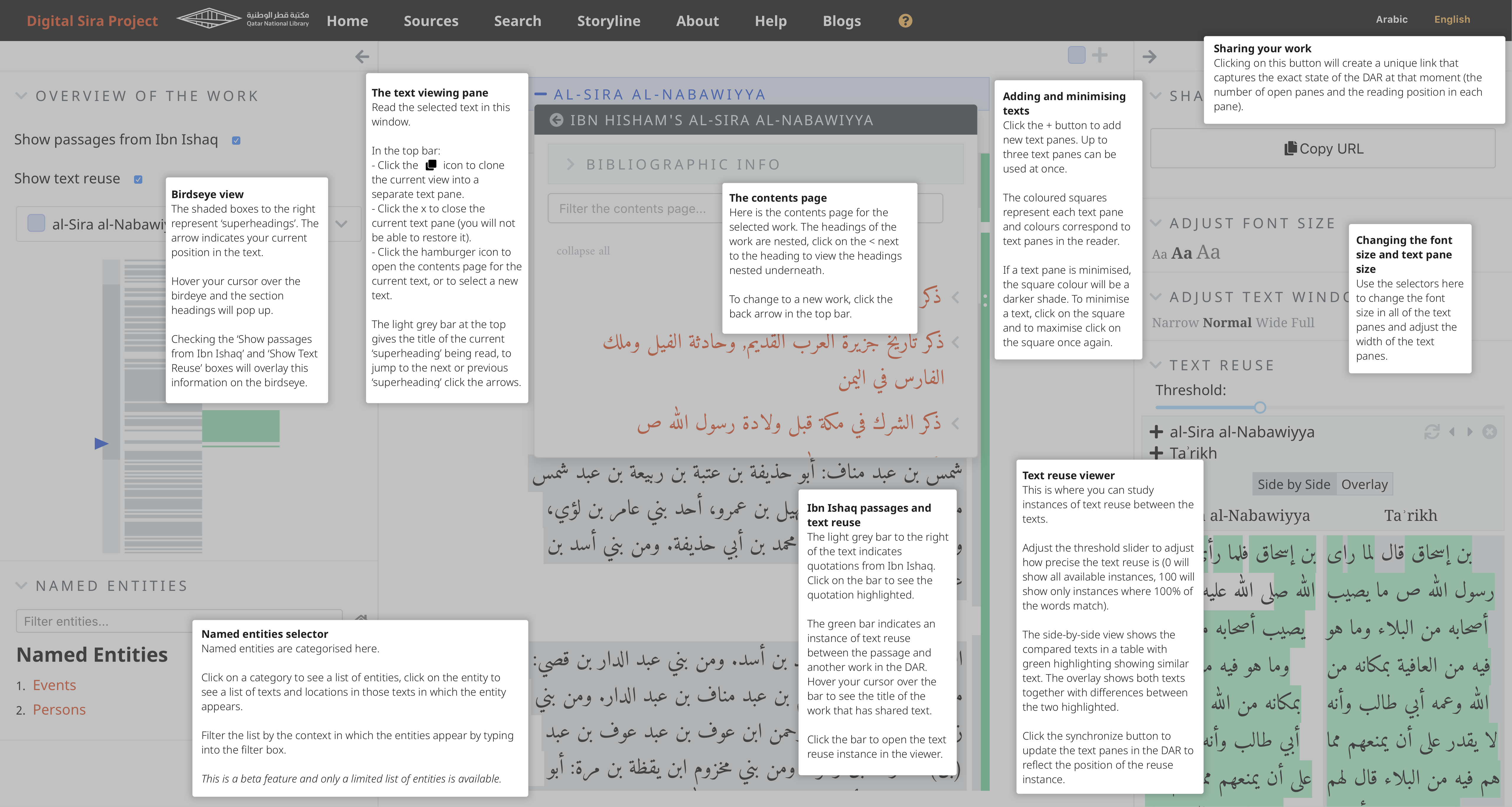This screenshot has height=807, width=1512.
Task: Open the Storyline menu item
Action: [x=609, y=21]
